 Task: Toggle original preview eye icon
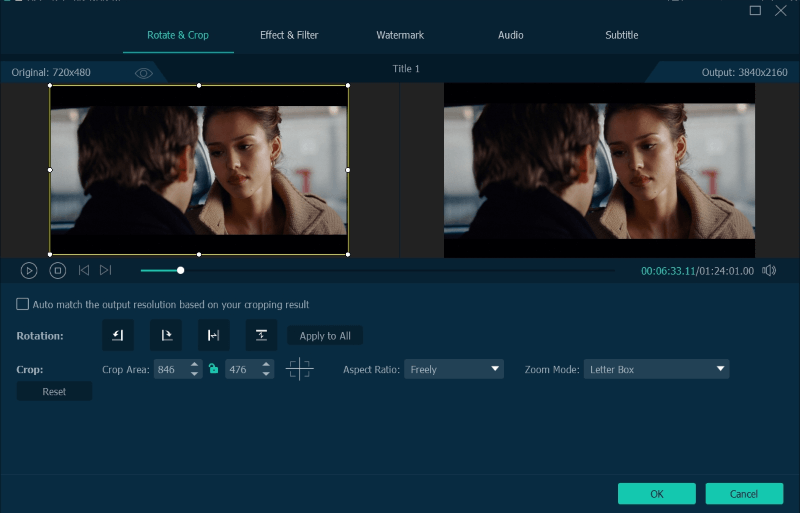pyautogui.click(x=143, y=74)
